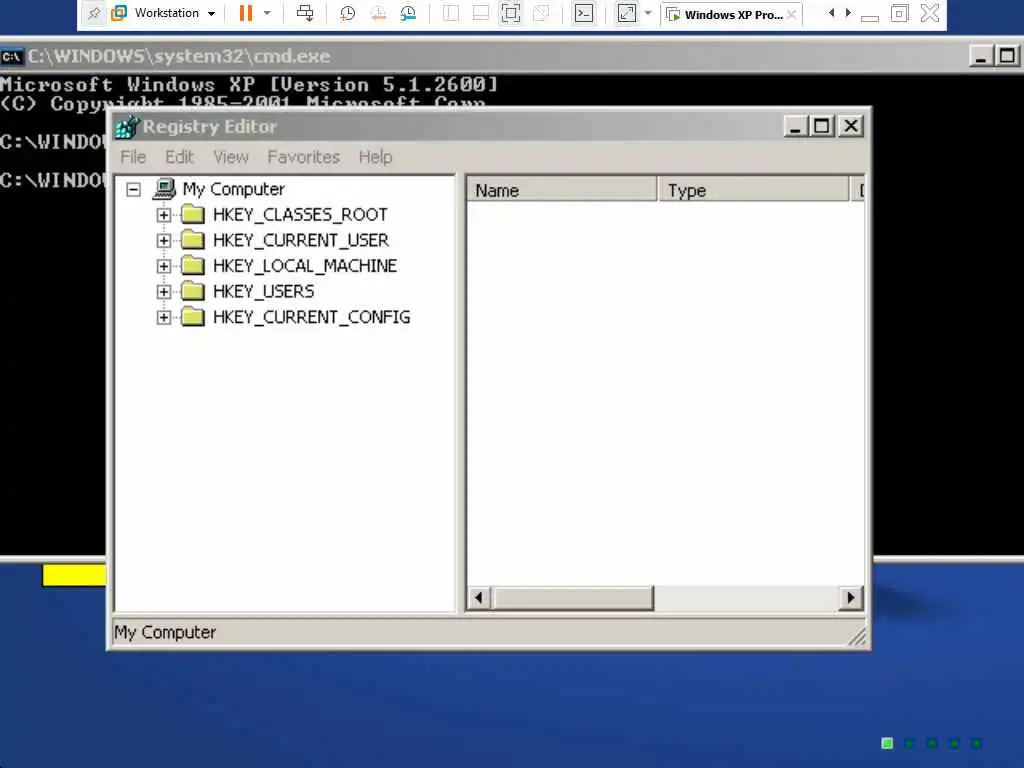
Task: Click the HKEY_CLASSES_ROOT folder icon
Action: coord(193,214)
